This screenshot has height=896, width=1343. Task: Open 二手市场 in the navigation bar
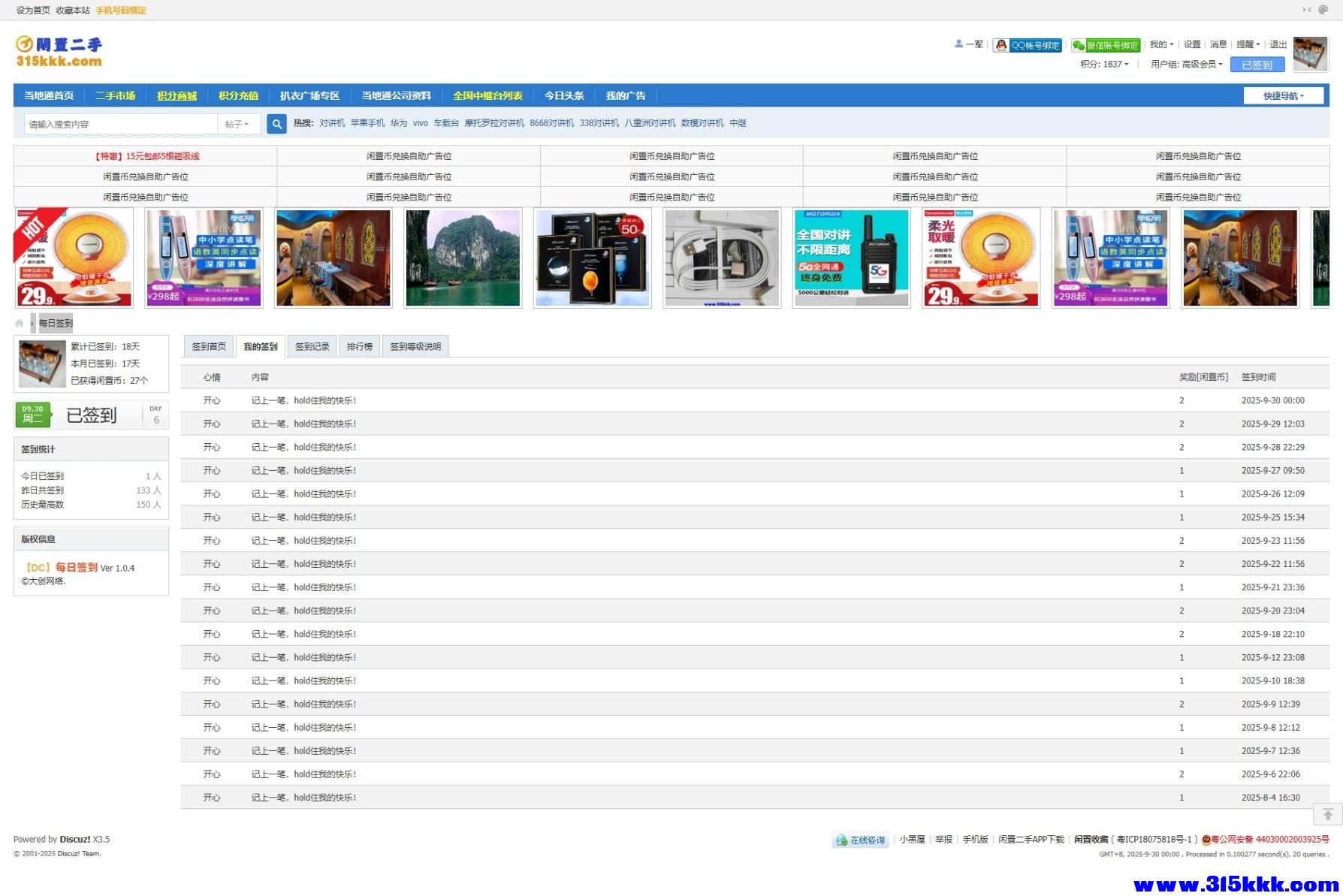pos(116,95)
